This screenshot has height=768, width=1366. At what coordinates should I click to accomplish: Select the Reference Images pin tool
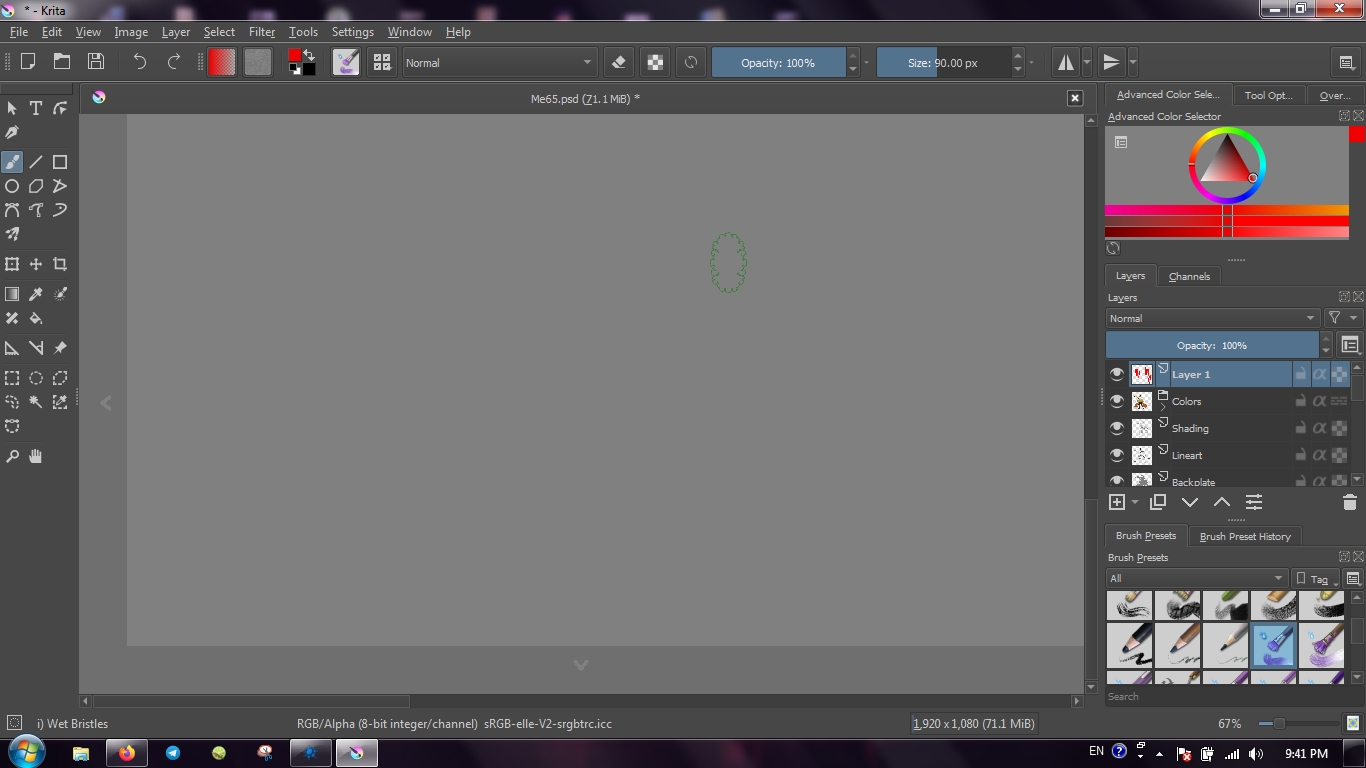coord(60,348)
